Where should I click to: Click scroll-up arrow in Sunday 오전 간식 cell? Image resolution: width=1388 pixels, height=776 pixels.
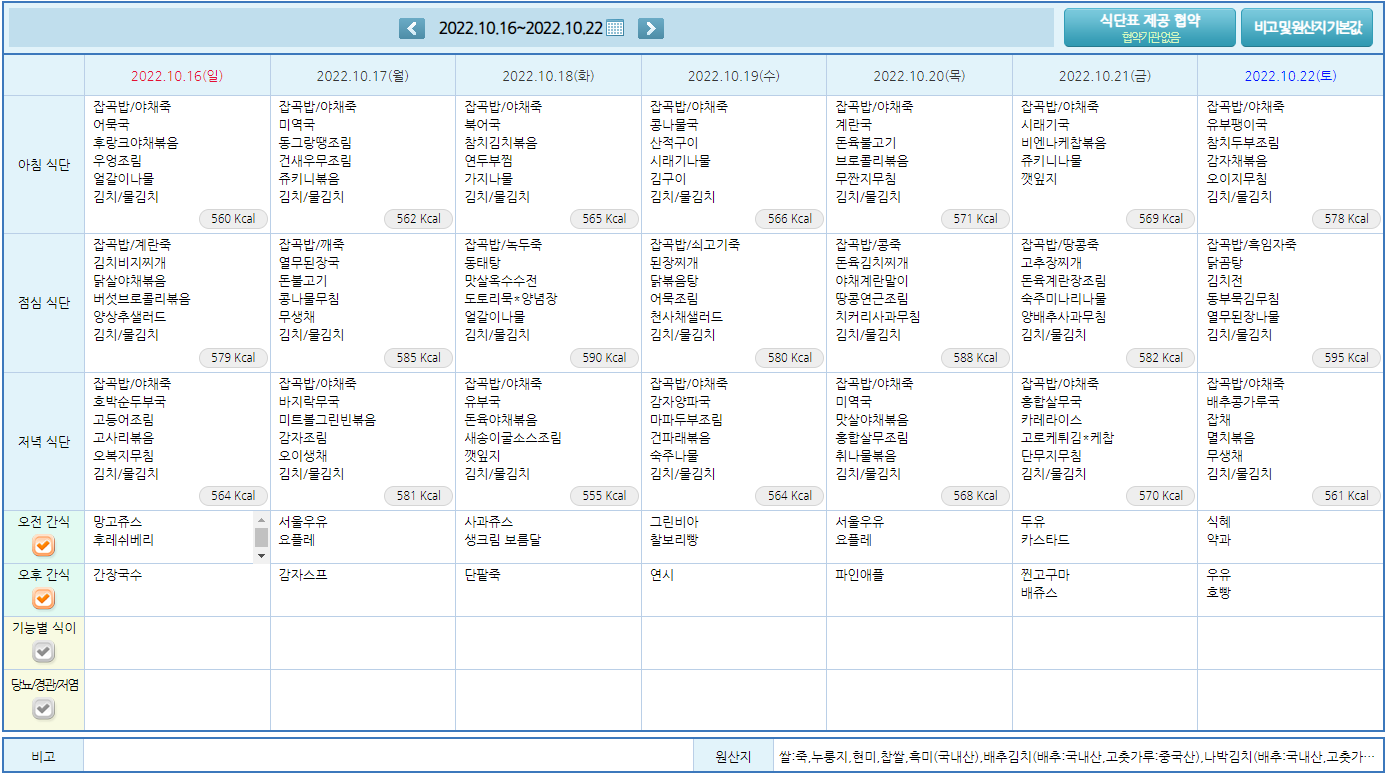tap(262, 520)
